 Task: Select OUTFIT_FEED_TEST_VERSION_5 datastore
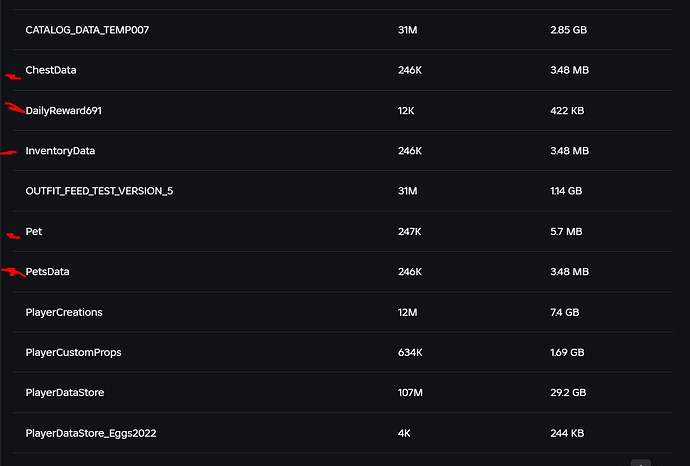click(x=99, y=191)
